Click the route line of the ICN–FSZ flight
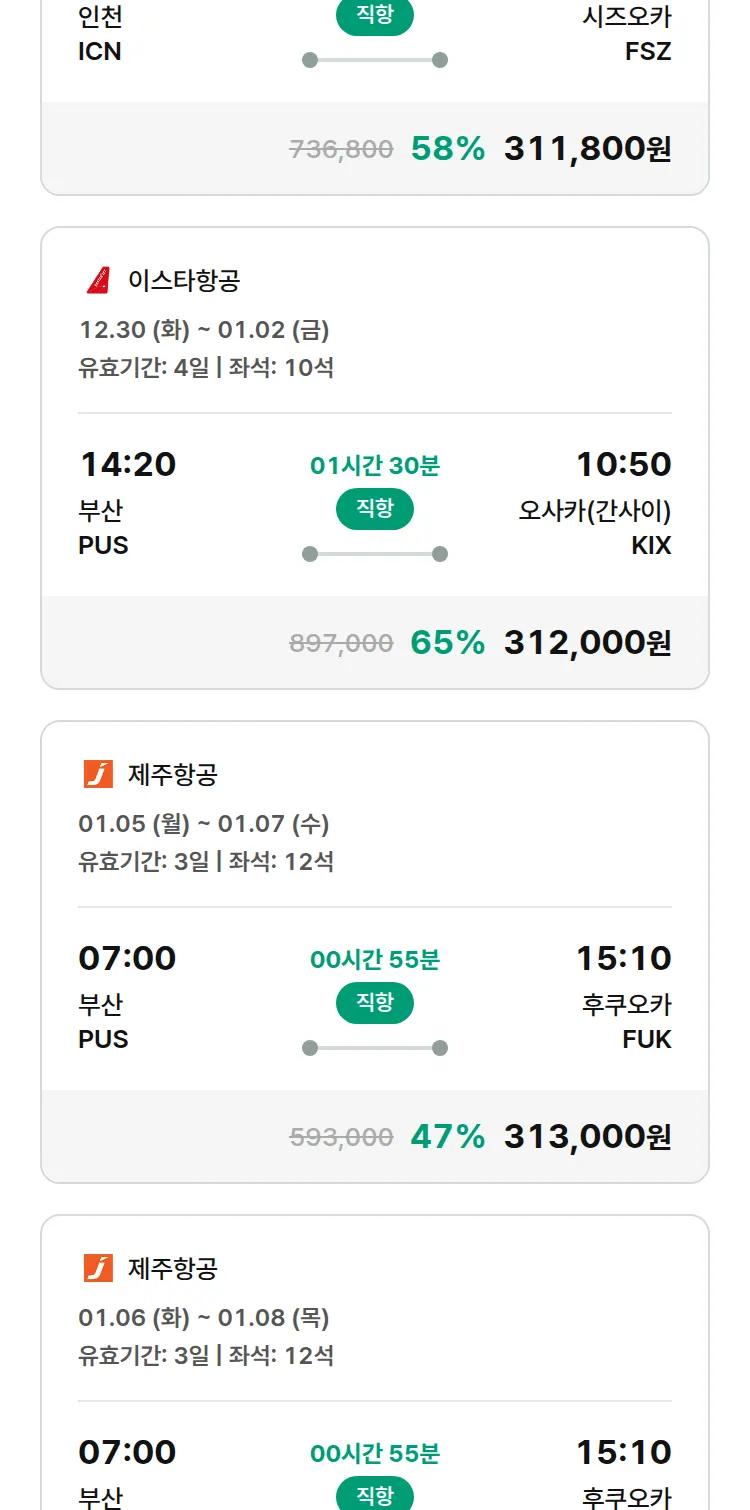Viewport: 750px width, 1510px height. pyautogui.click(x=375, y=60)
